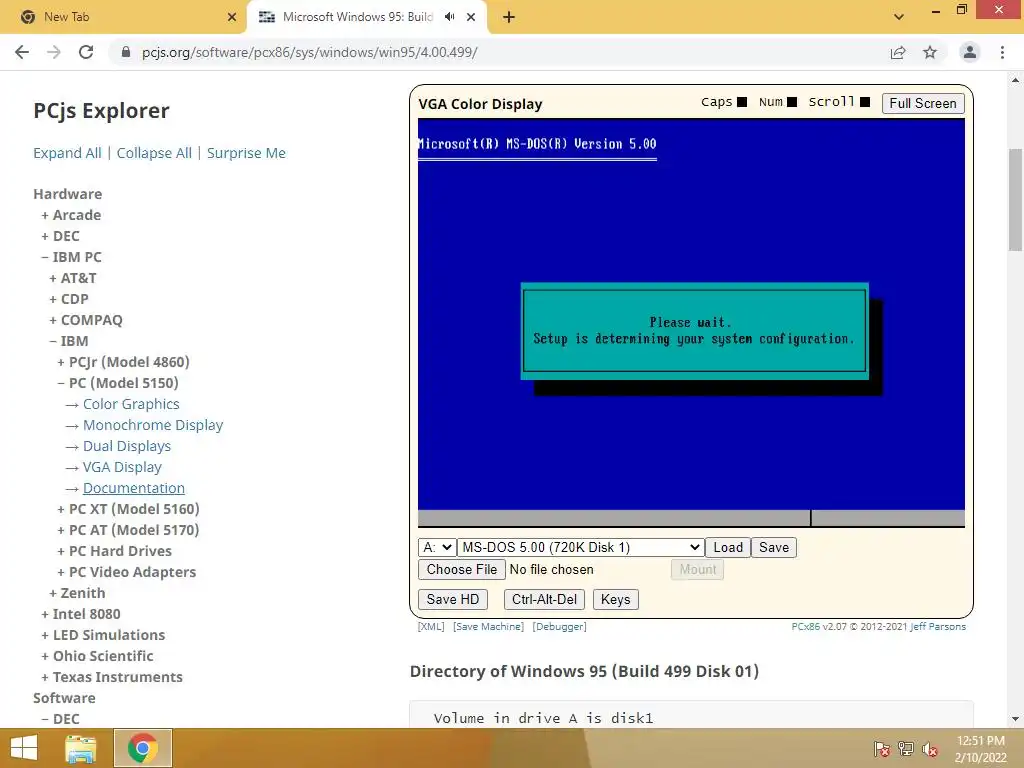This screenshot has width=1024, height=768.
Task: Click the address bar URL
Action: (x=310, y=52)
